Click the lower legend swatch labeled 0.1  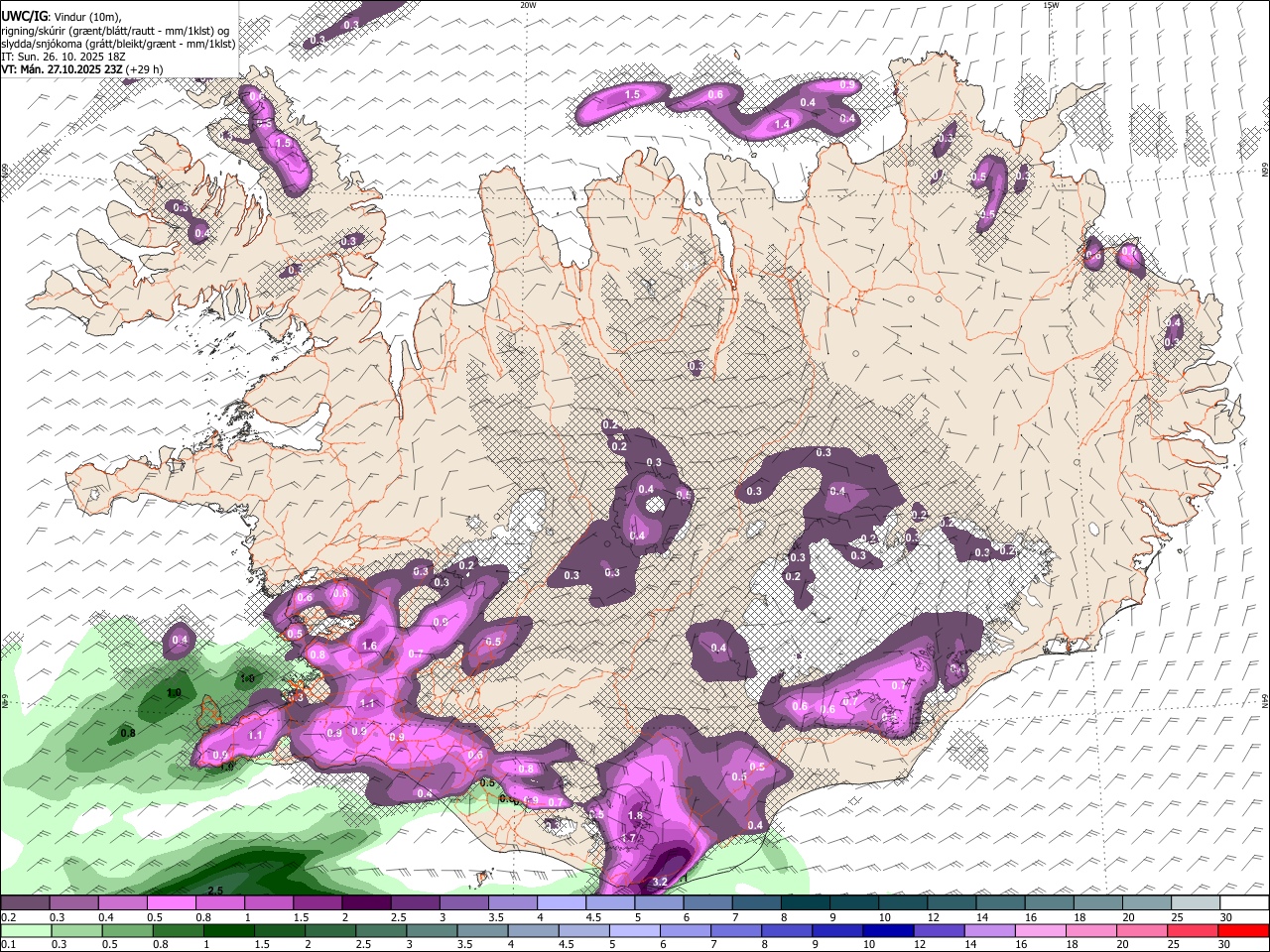point(25,930)
